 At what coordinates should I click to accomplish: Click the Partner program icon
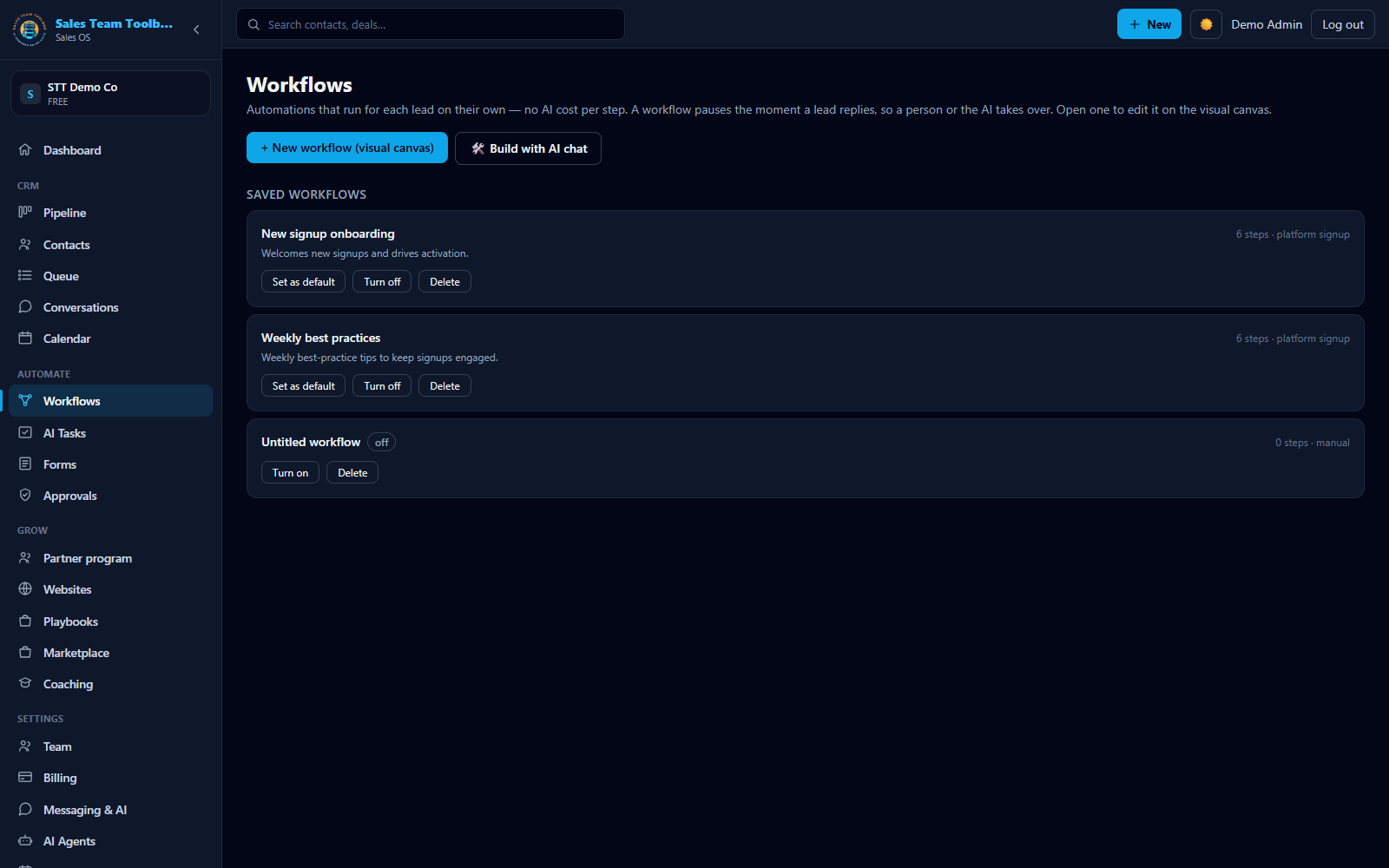(25, 558)
